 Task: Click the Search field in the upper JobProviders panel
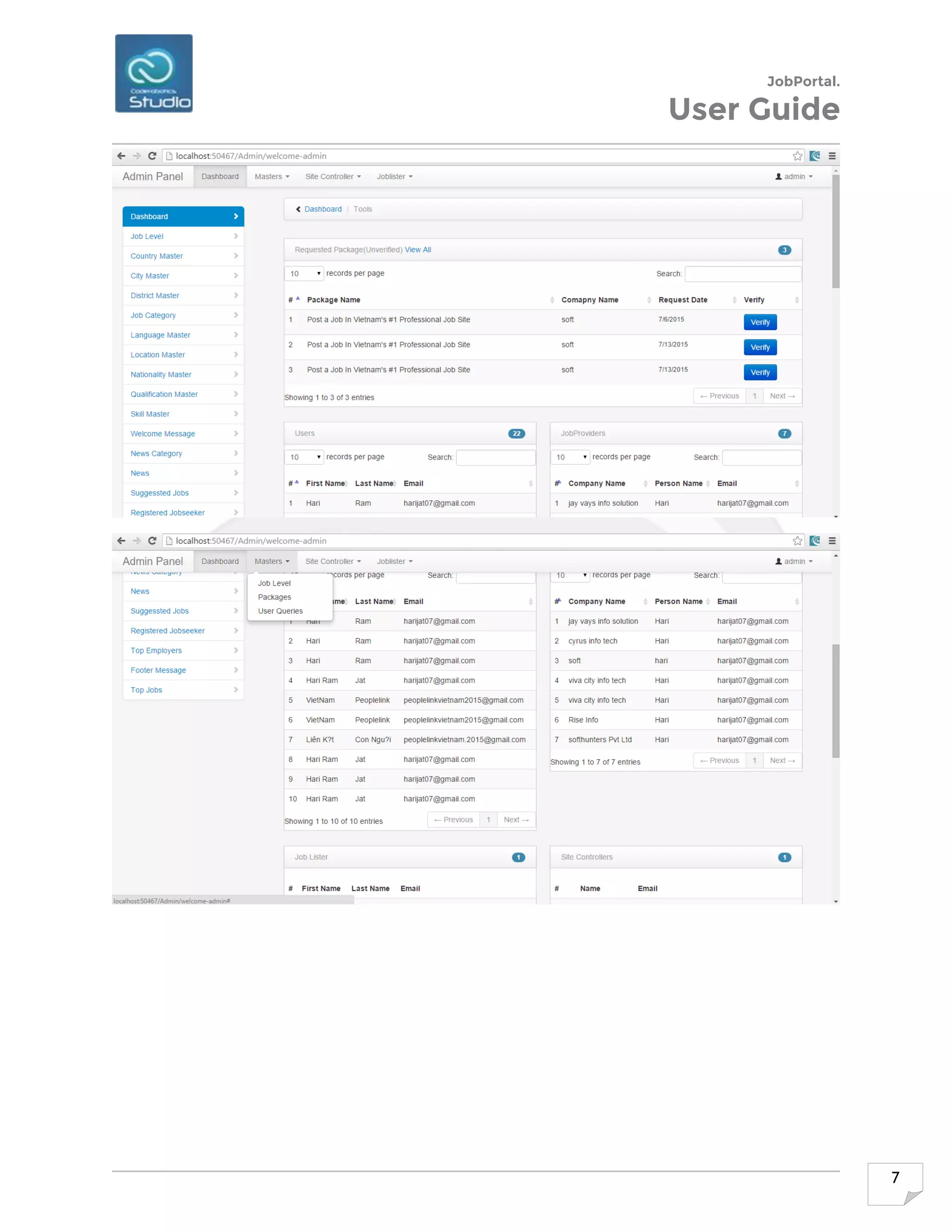pos(761,457)
